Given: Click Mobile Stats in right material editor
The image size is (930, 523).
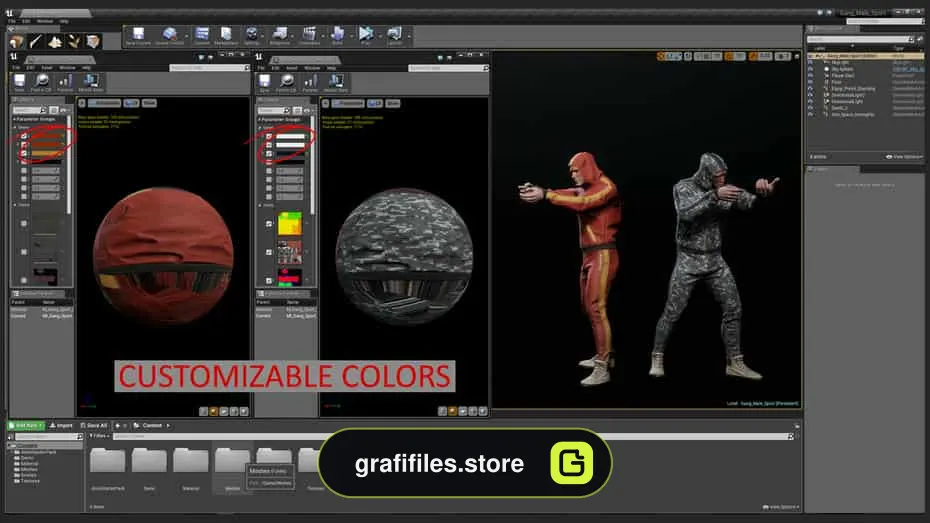Looking at the screenshot, I should point(336,82).
